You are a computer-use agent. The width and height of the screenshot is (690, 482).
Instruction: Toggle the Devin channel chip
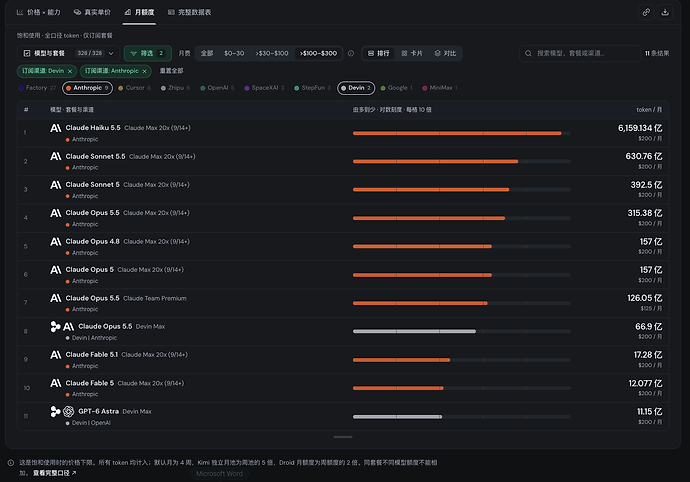[x=356, y=88]
